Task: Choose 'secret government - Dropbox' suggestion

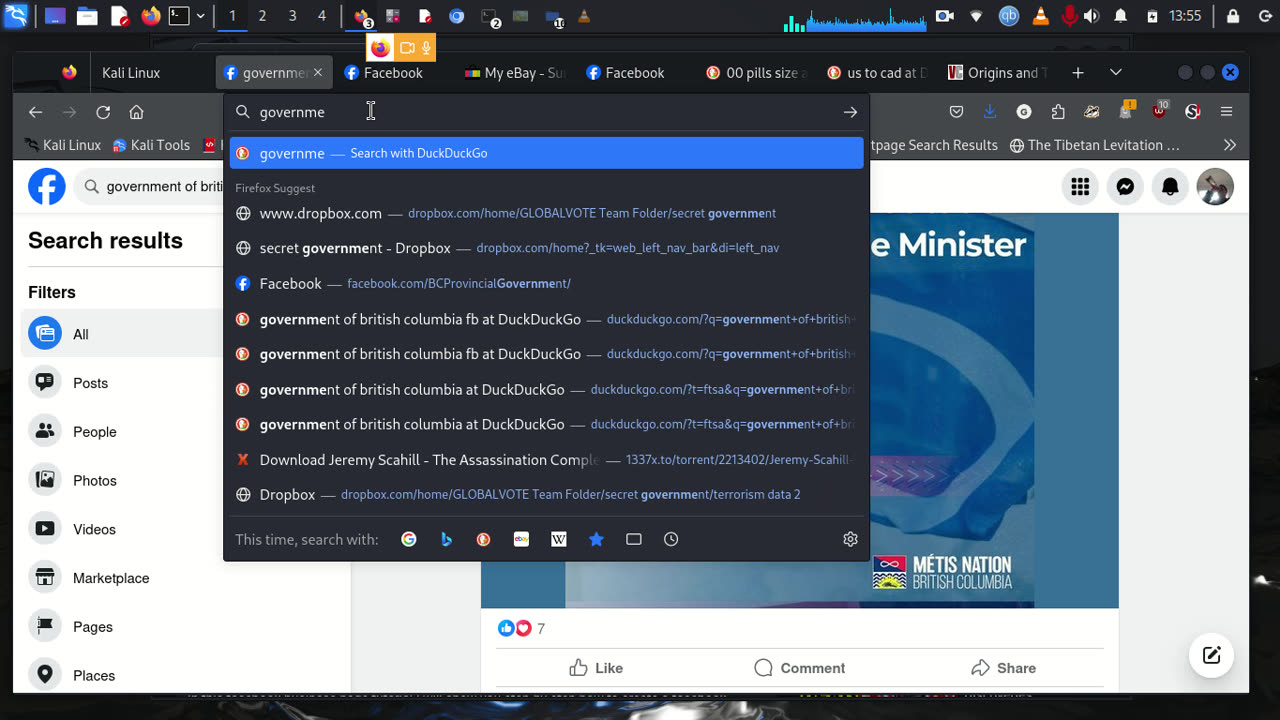Action: (546, 248)
